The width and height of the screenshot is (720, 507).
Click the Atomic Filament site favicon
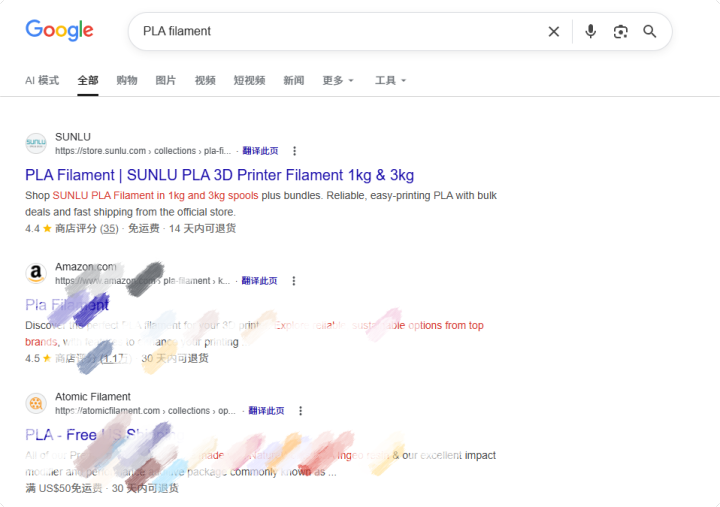(x=36, y=403)
